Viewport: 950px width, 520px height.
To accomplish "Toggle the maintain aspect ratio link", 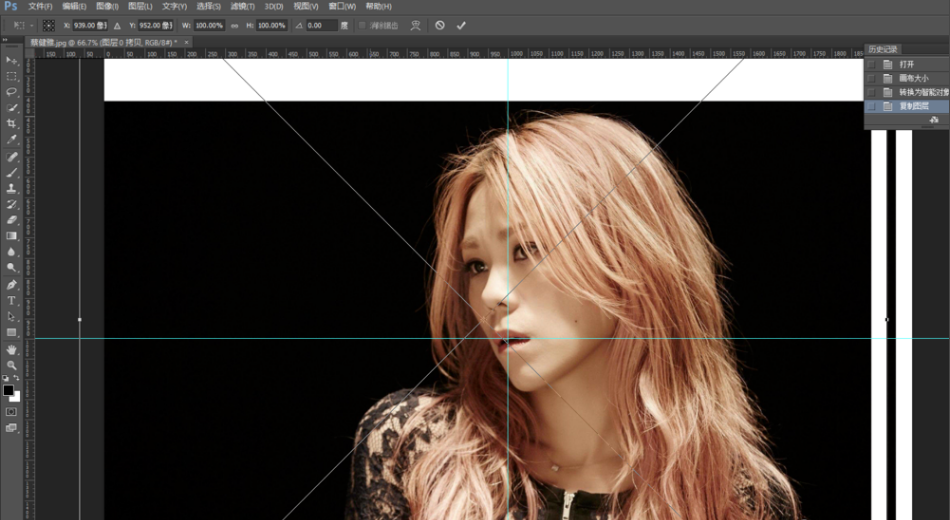I will [234, 25].
